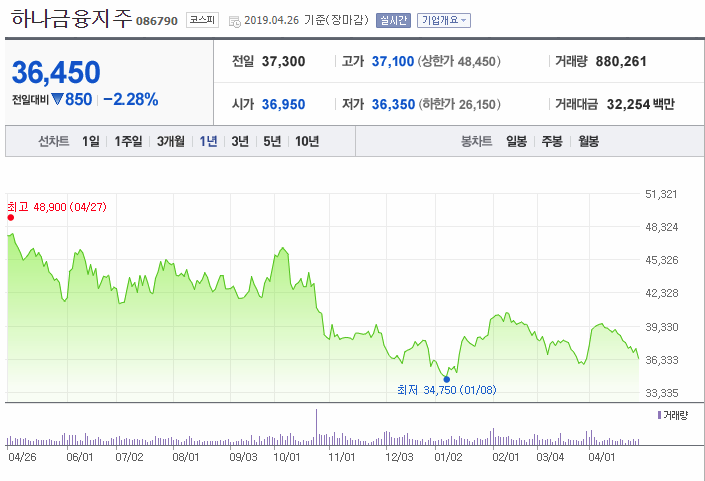Click the 선차트 line chart label

pyautogui.click(x=54, y=141)
